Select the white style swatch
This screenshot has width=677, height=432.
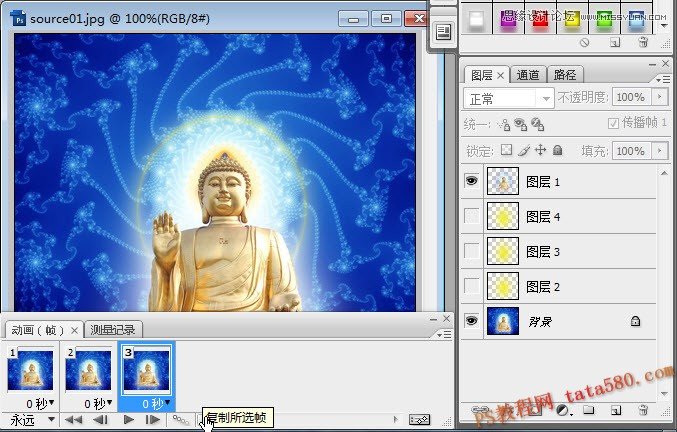click(x=477, y=19)
